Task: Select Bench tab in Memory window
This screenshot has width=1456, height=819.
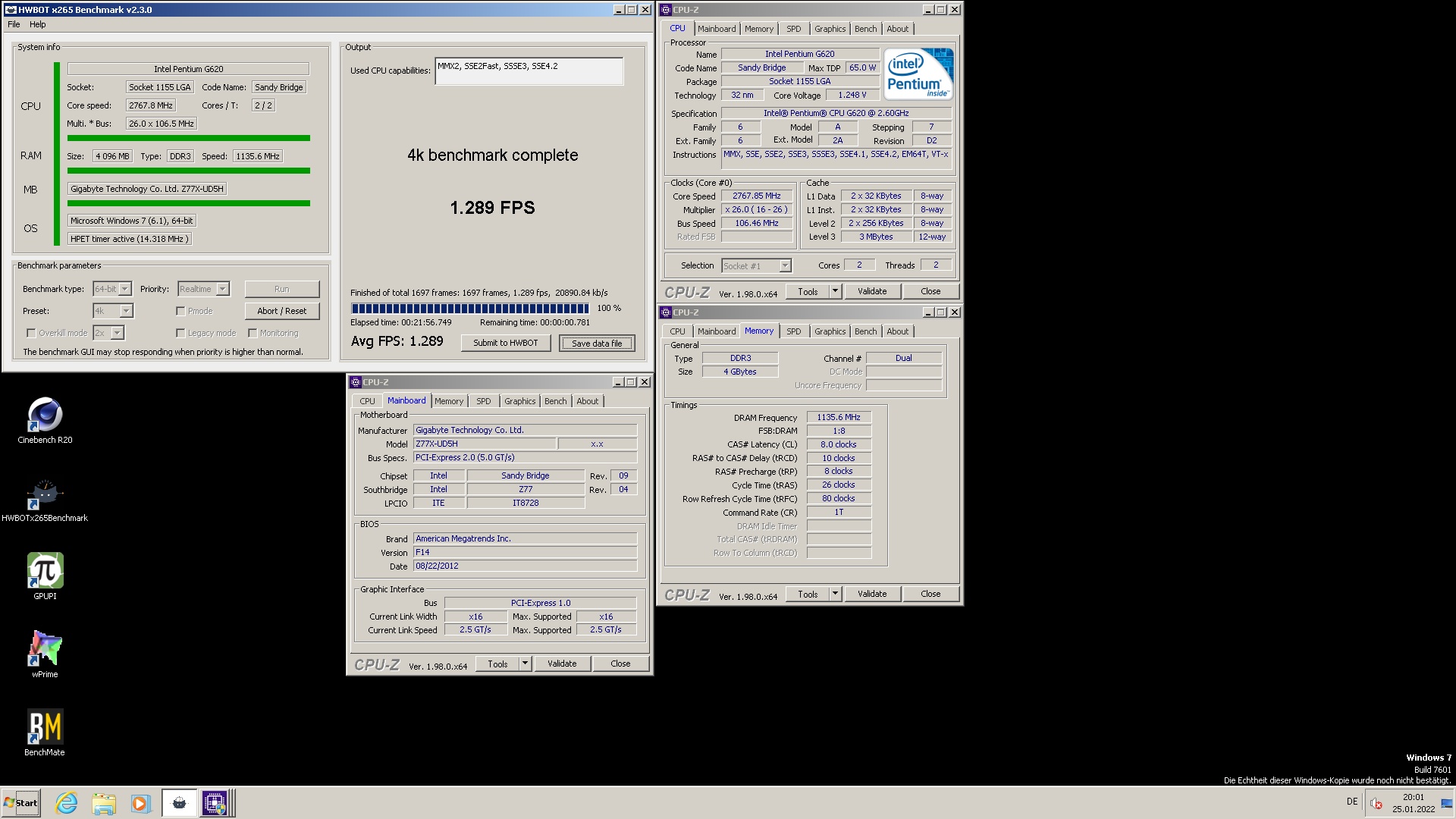Action: [865, 331]
